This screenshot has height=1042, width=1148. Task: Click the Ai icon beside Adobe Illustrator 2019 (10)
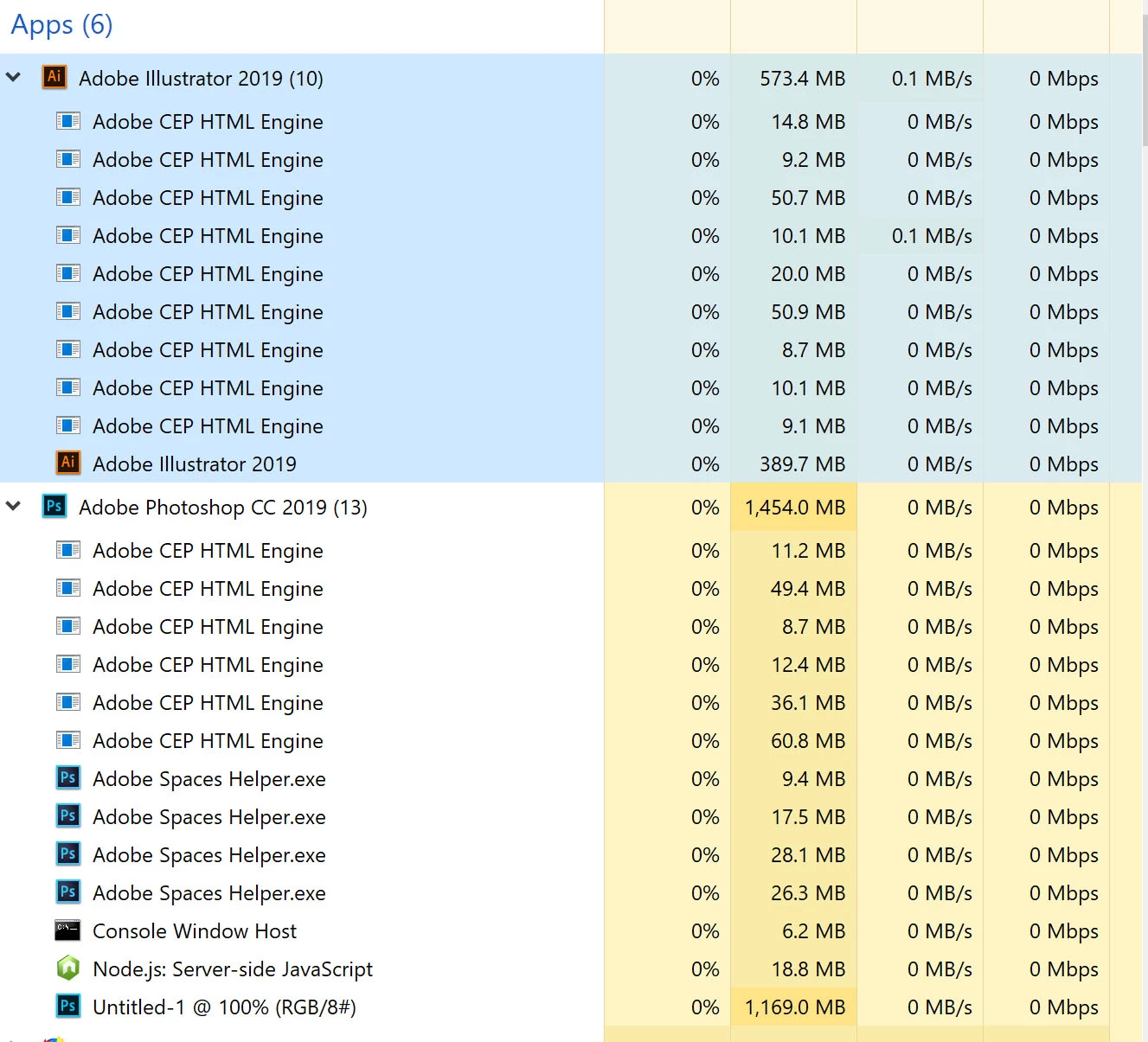click(x=55, y=77)
